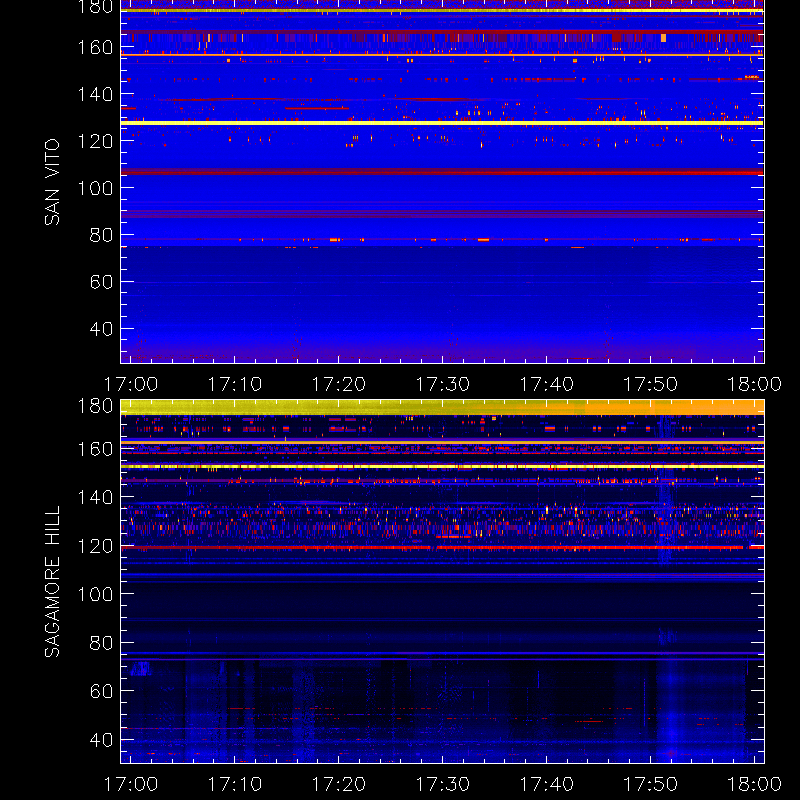This screenshot has width=800, height=800.
Task: Pick the 160 label on Sagamore Hill axis
Action: click(x=95, y=449)
